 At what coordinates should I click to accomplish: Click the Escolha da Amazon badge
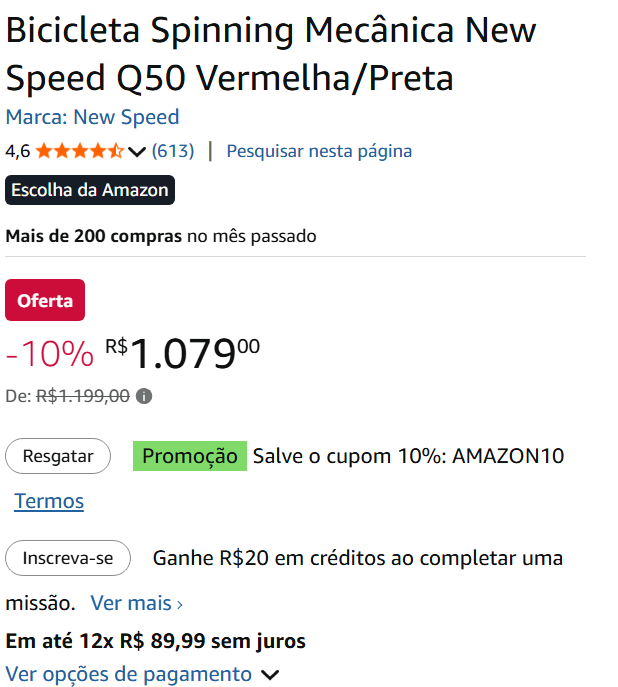[x=90, y=190]
